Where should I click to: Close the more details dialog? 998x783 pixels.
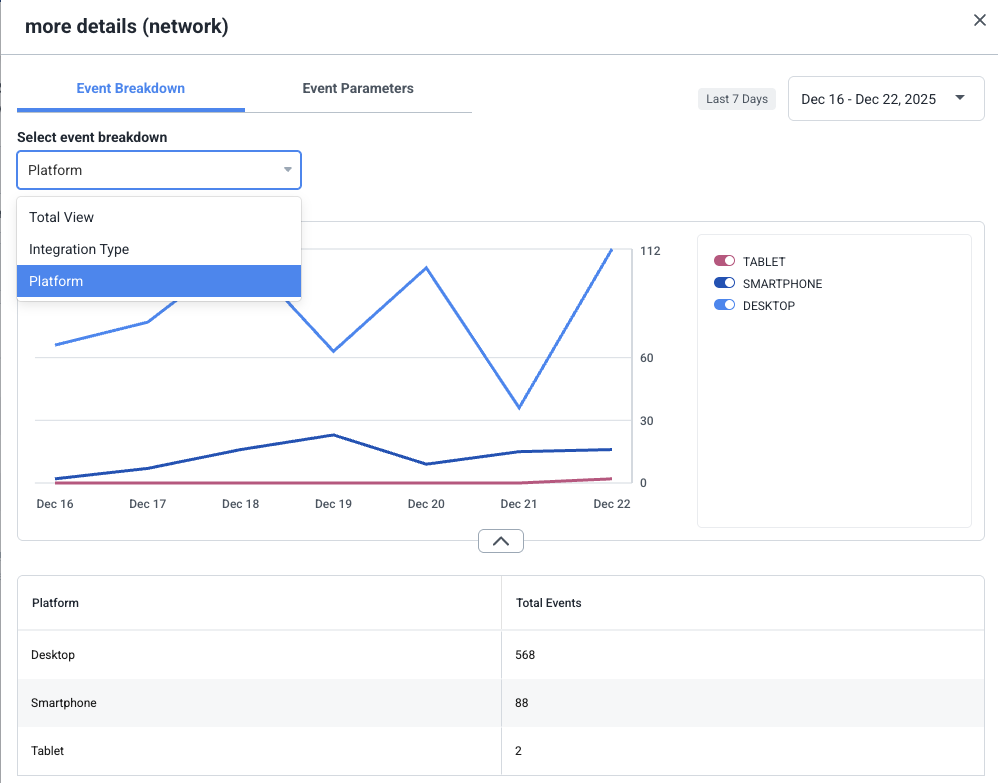pos(980,20)
